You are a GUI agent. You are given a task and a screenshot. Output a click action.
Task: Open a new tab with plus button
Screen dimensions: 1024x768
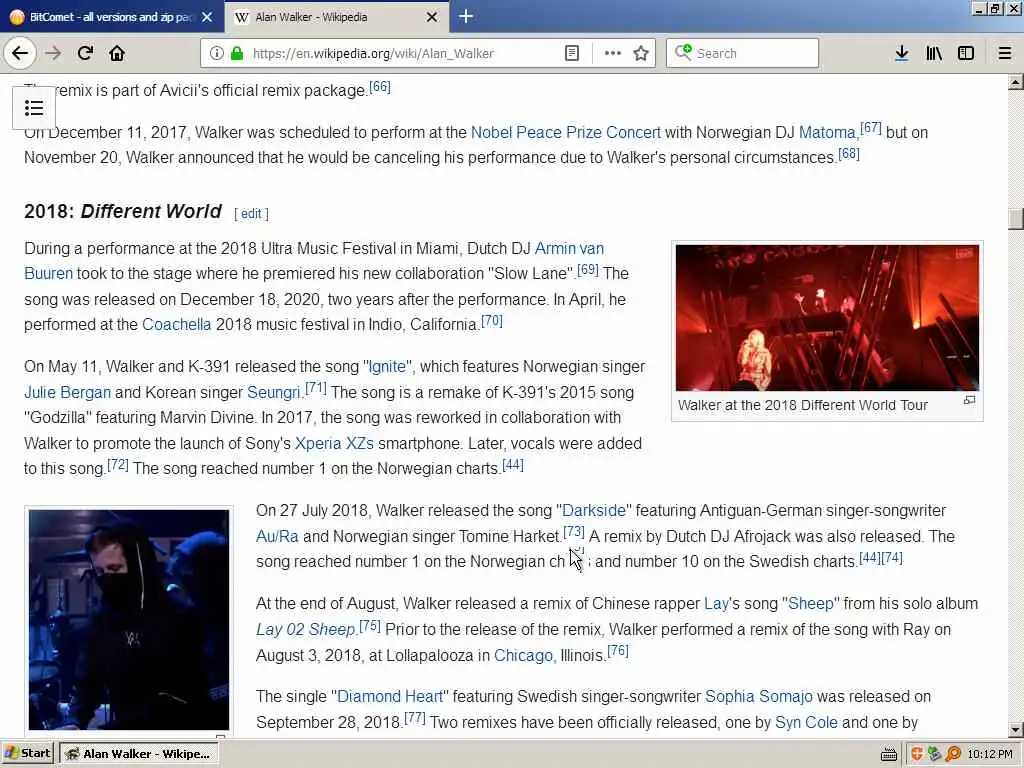pyautogui.click(x=466, y=16)
